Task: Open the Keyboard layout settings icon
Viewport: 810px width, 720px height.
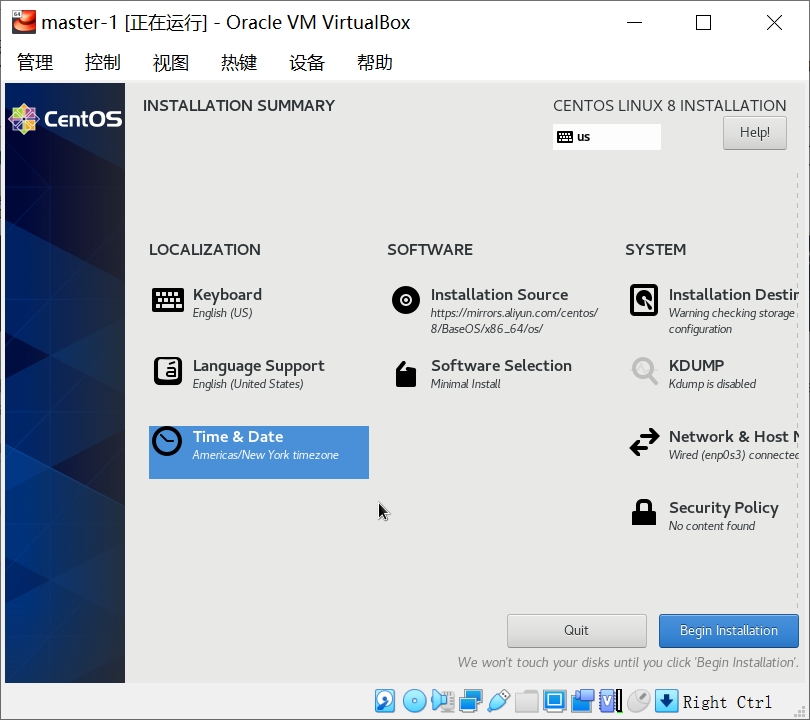Action: [167, 300]
